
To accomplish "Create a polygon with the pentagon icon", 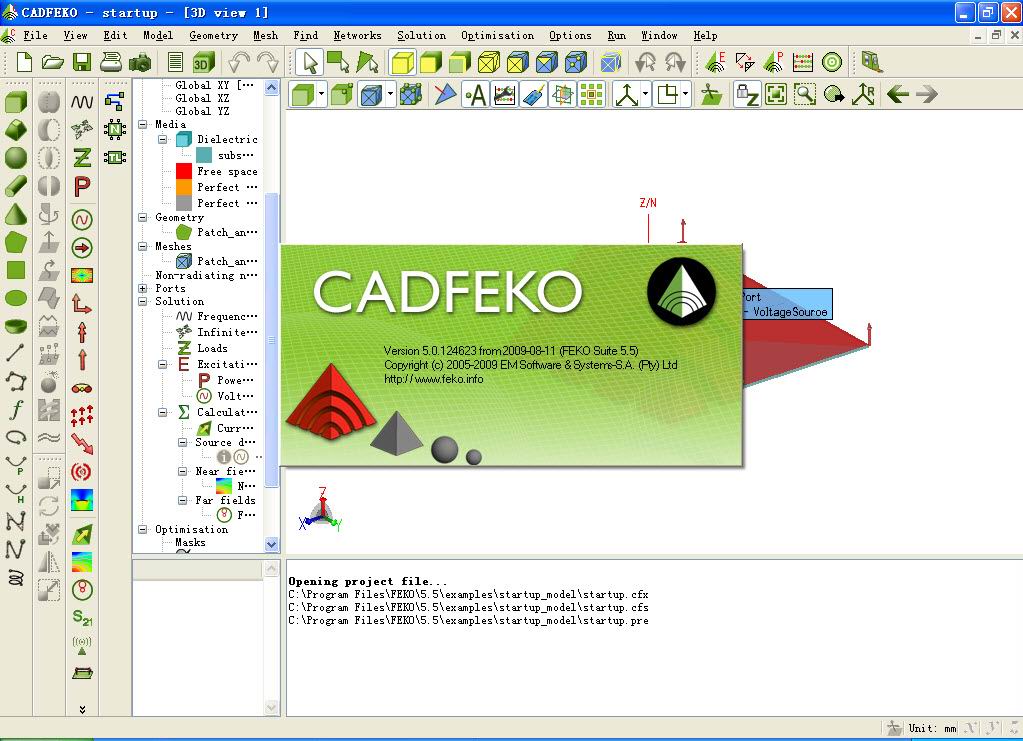I will pos(16,242).
